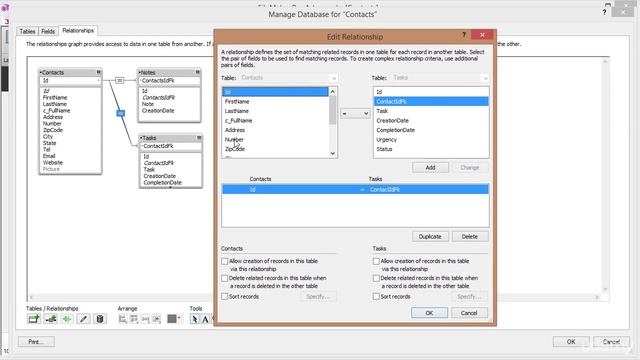Select LastName in Contacts field list
This screenshot has width=640, height=360.
[275, 111]
